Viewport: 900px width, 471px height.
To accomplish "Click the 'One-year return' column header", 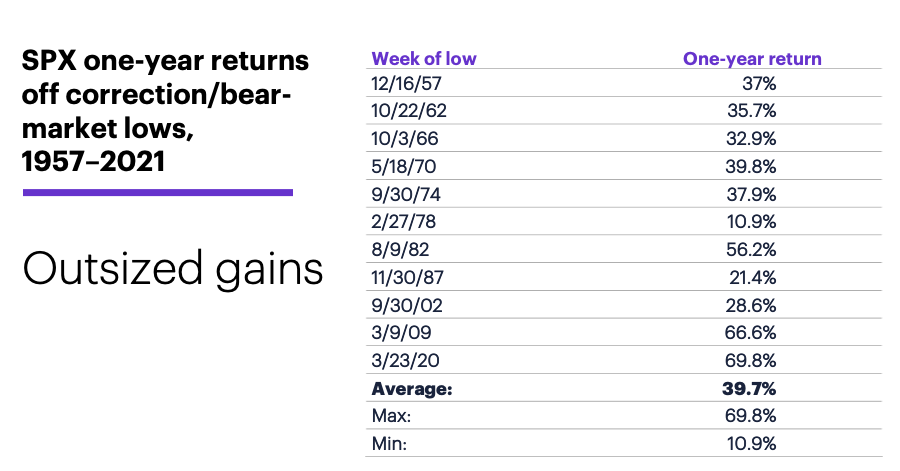I will pos(752,59).
